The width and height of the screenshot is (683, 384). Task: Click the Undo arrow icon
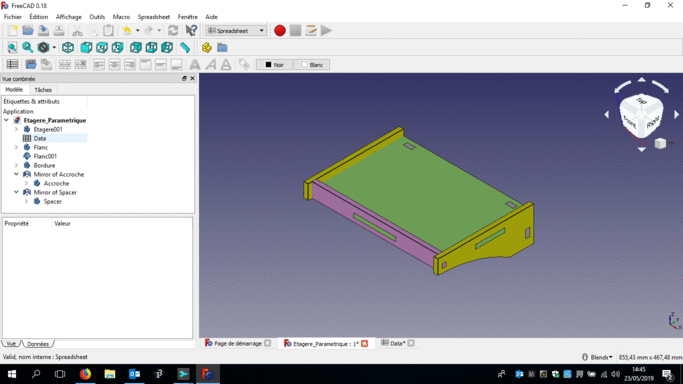coord(127,30)
